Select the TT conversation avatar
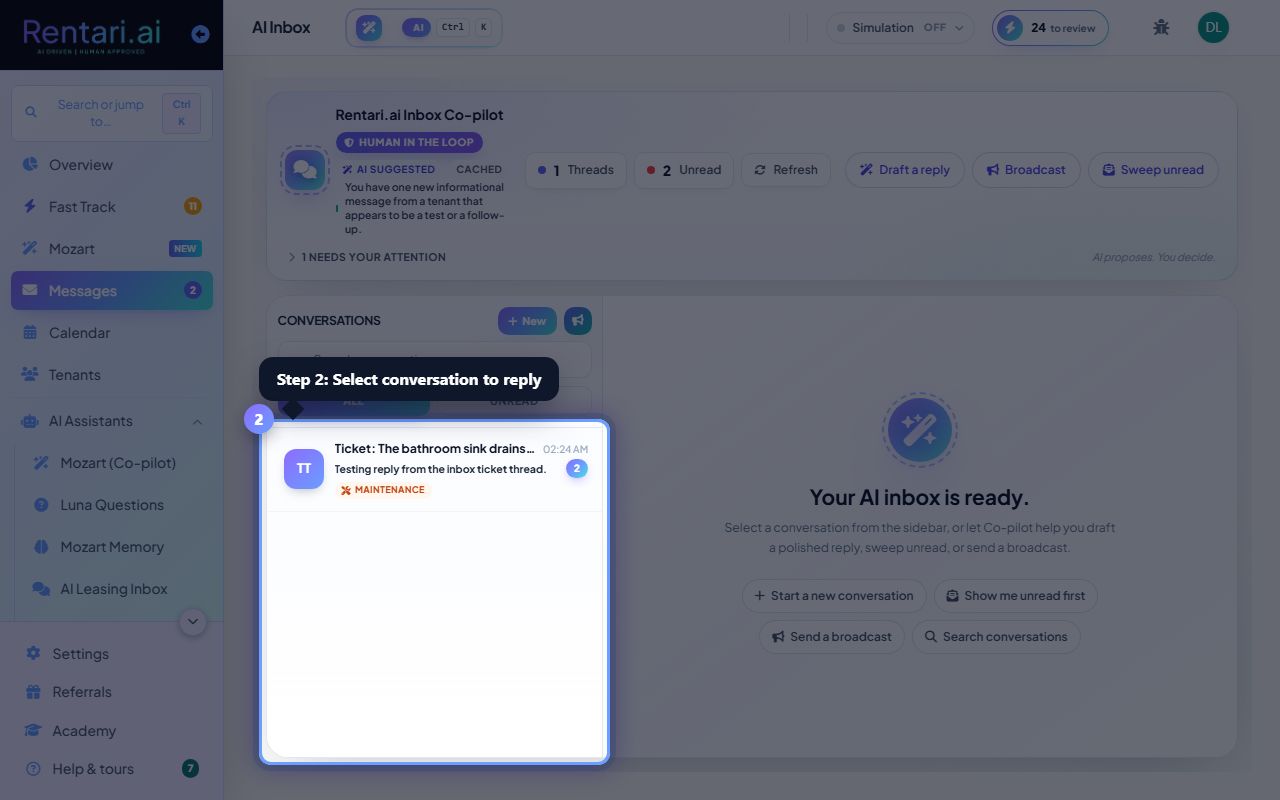Viewport: 1280px width, 800px height. click(x=304, y=469)
